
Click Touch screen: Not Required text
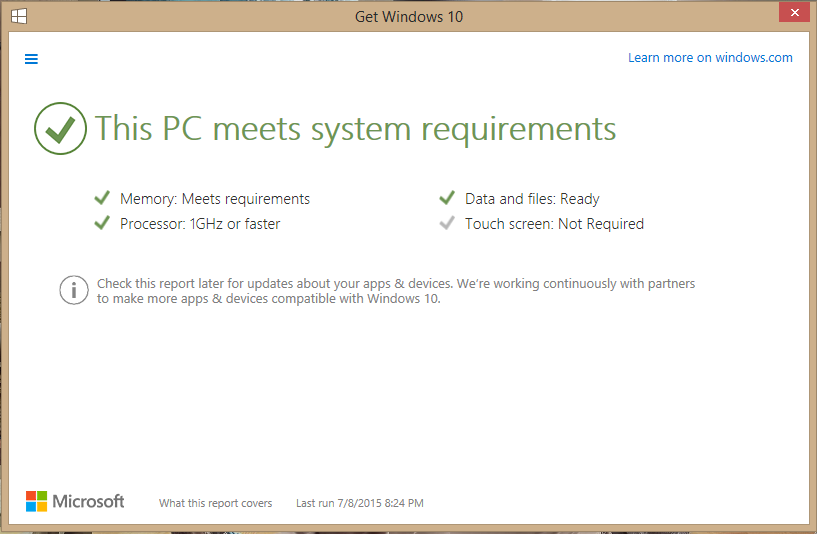point(554,224)
